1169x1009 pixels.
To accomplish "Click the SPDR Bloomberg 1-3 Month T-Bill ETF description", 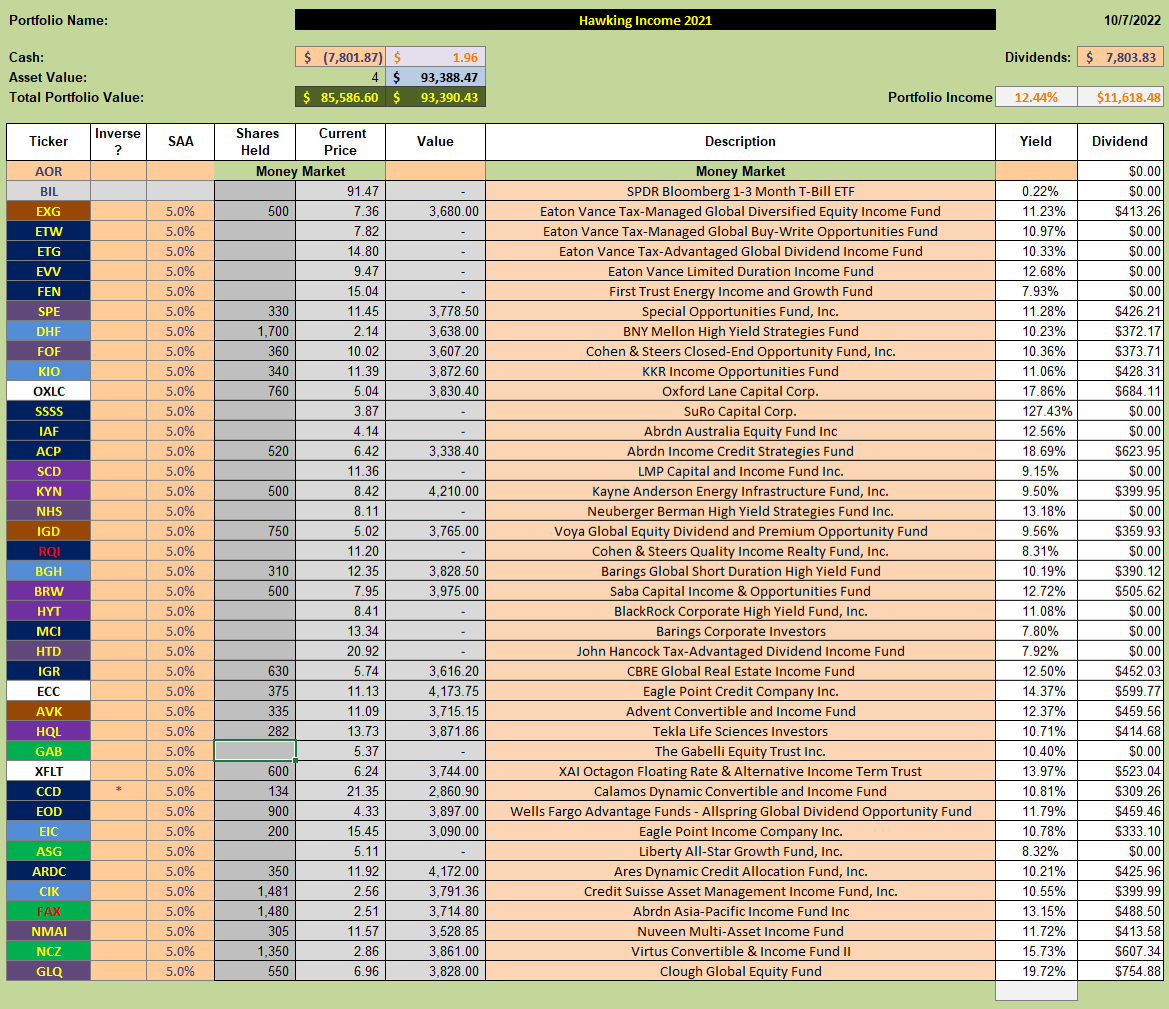I will pos(740,192).
